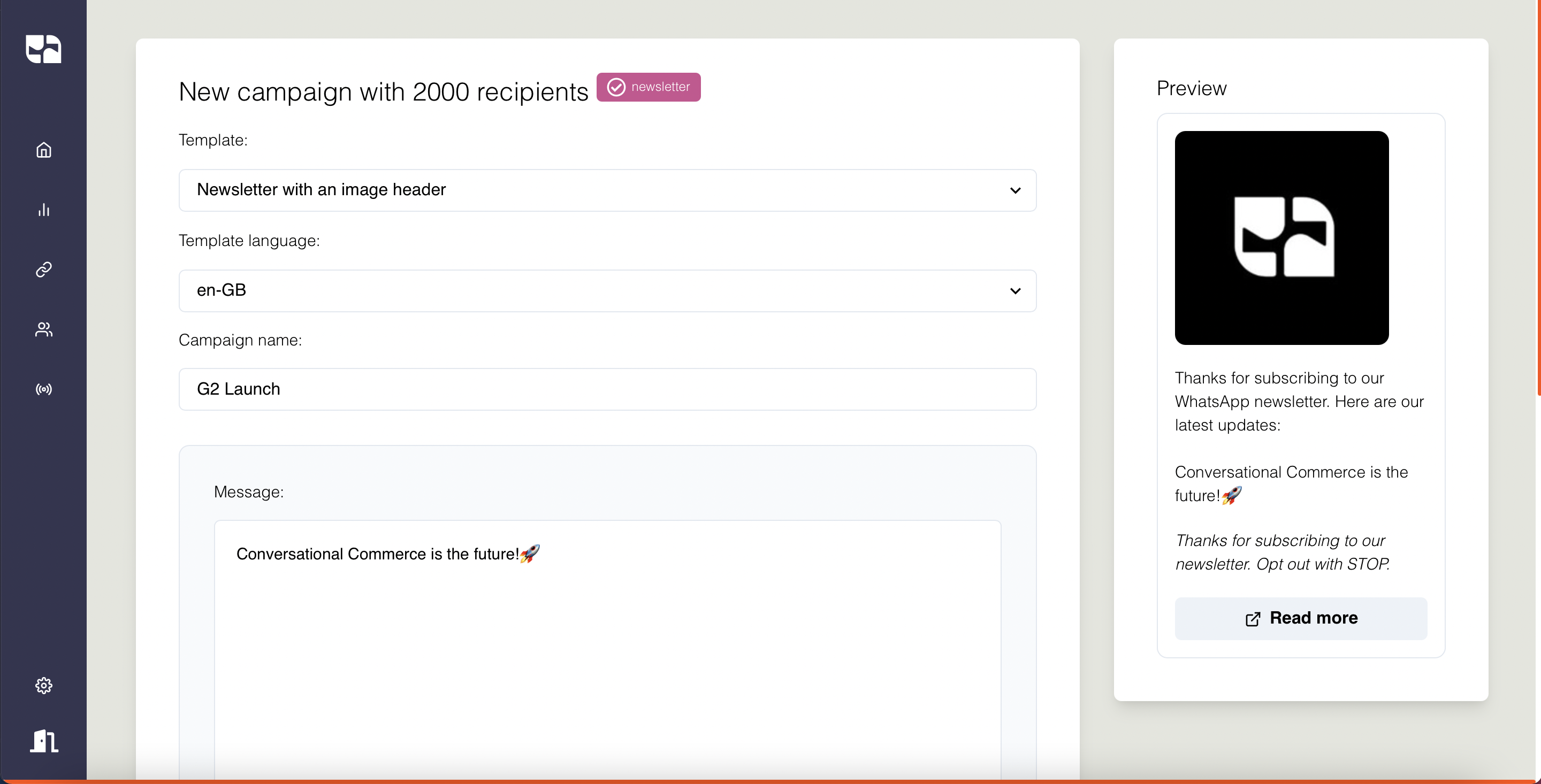Click the logout door icon
Viewport: 1541px width, 784px height.
tap(44, 740)
